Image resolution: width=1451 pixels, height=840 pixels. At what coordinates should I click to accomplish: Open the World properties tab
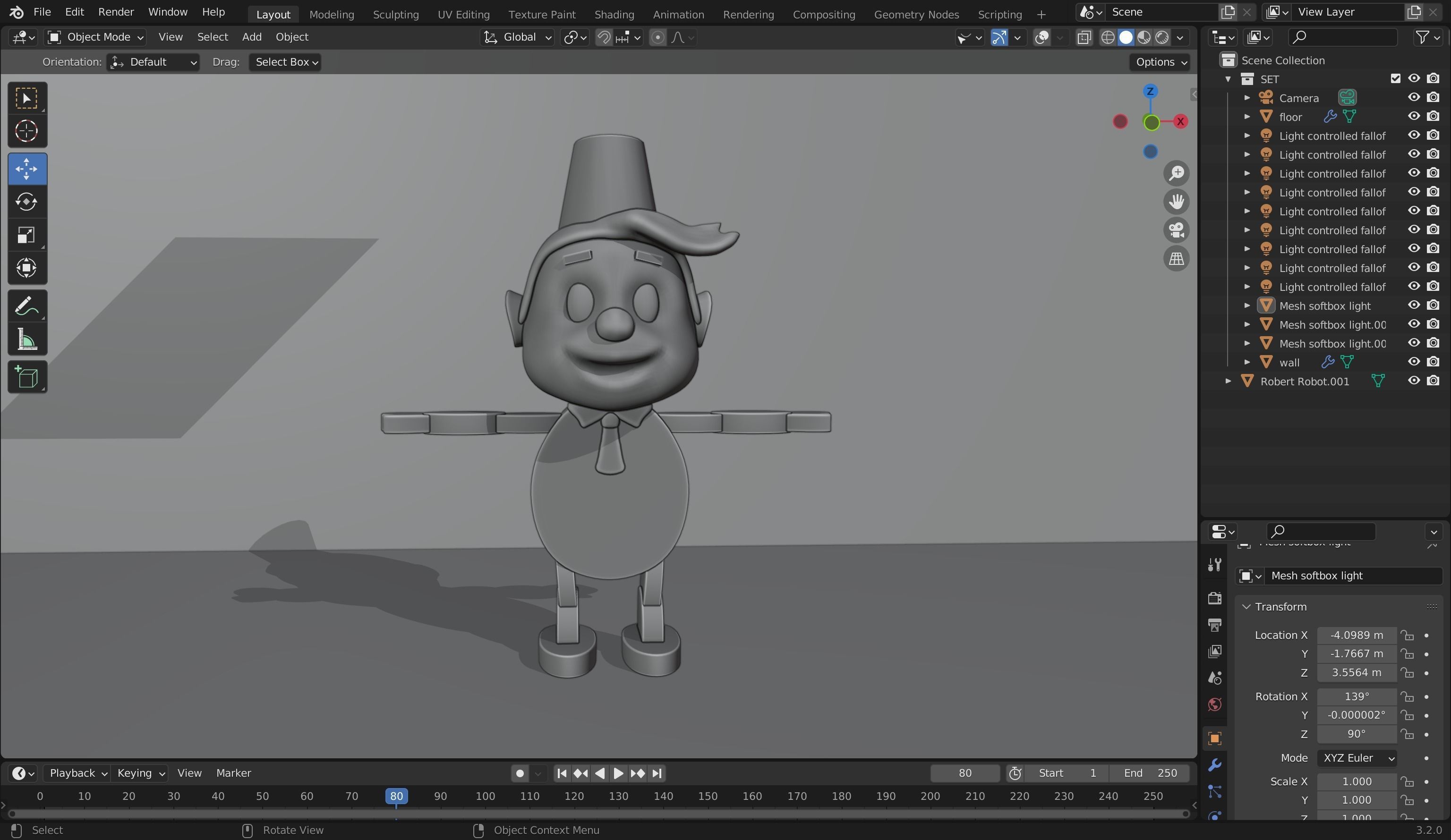point(1214,704)
